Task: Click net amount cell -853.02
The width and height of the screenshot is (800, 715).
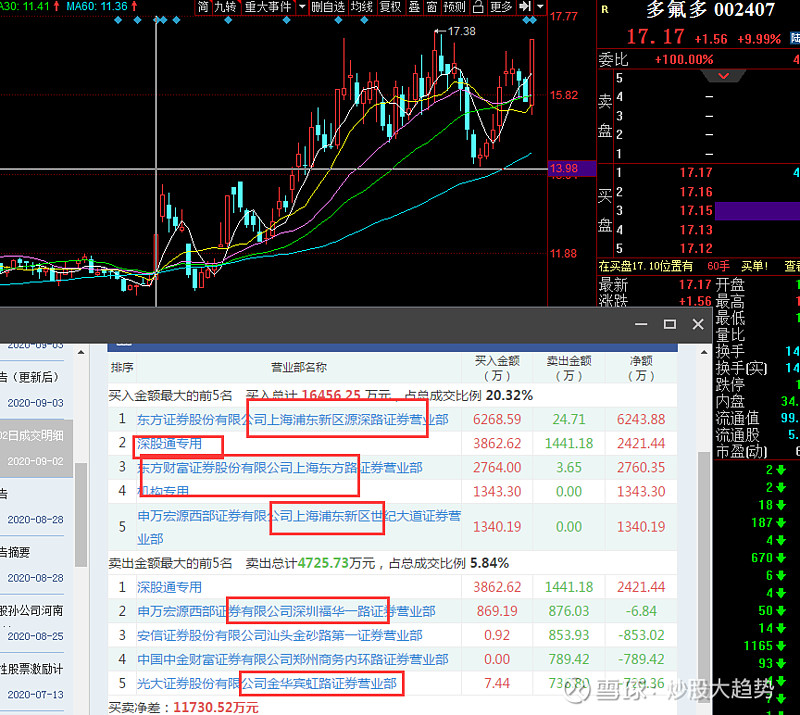Action: (641, 635)
